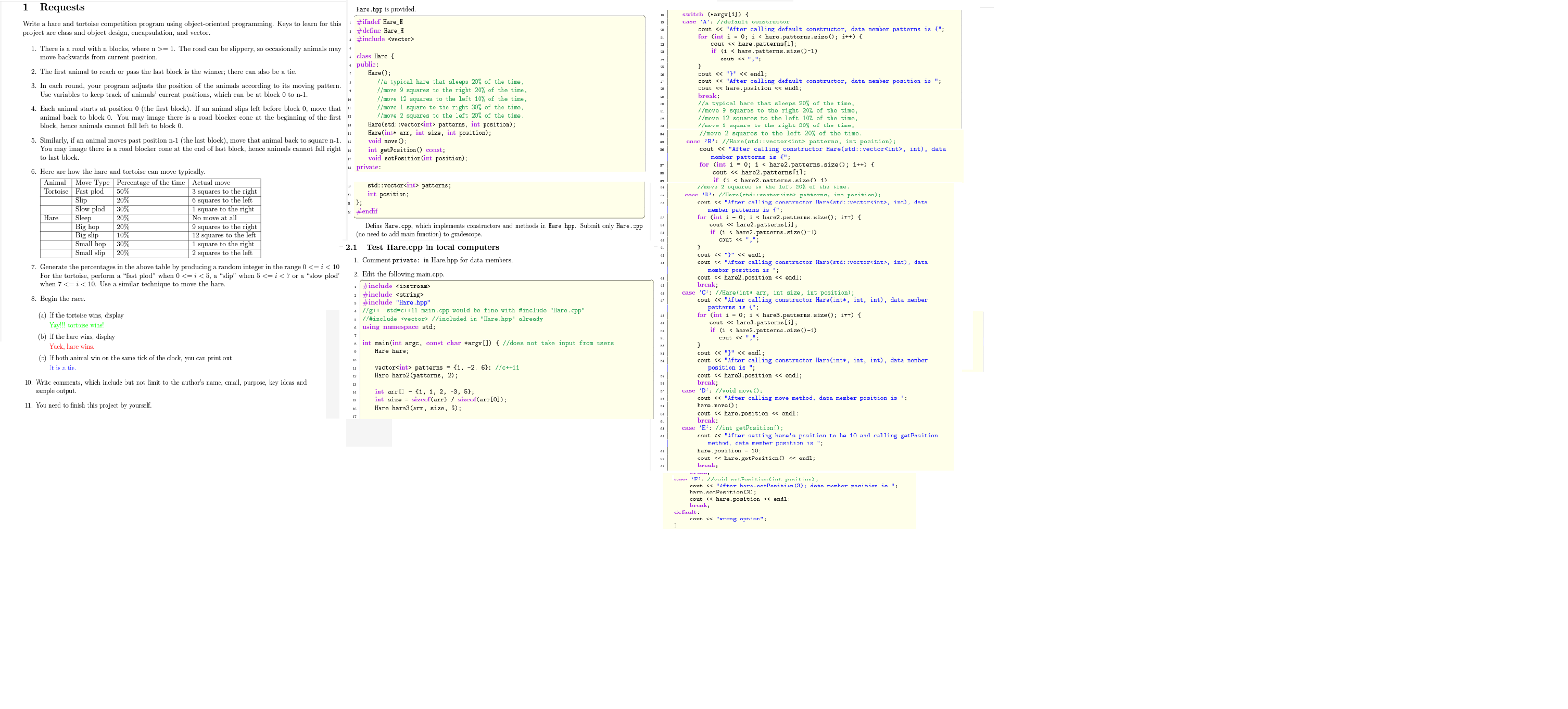Select the void move() method declaration
The width and height of the screenshot is (1568, 709).
pos(385,141)
